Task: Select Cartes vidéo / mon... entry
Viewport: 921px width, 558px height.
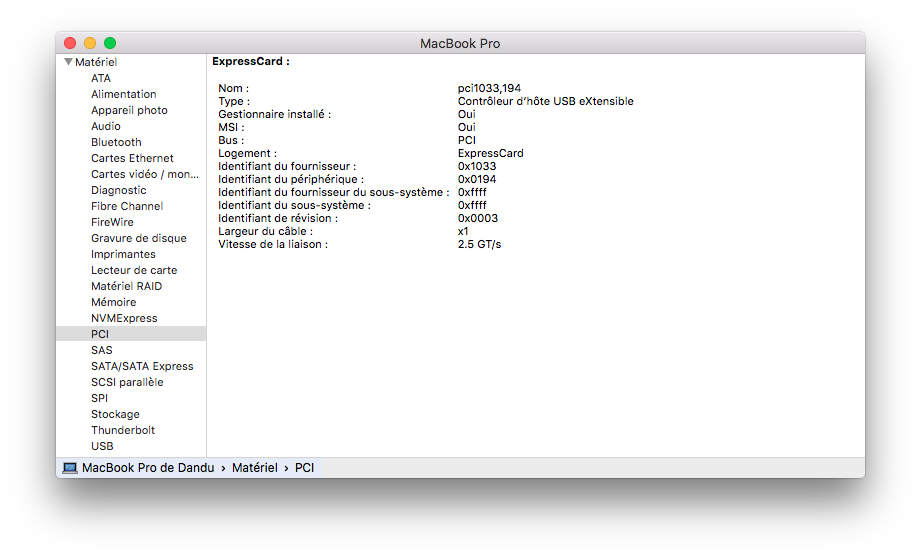Action: pyautogui.click(x=144, y=174)
